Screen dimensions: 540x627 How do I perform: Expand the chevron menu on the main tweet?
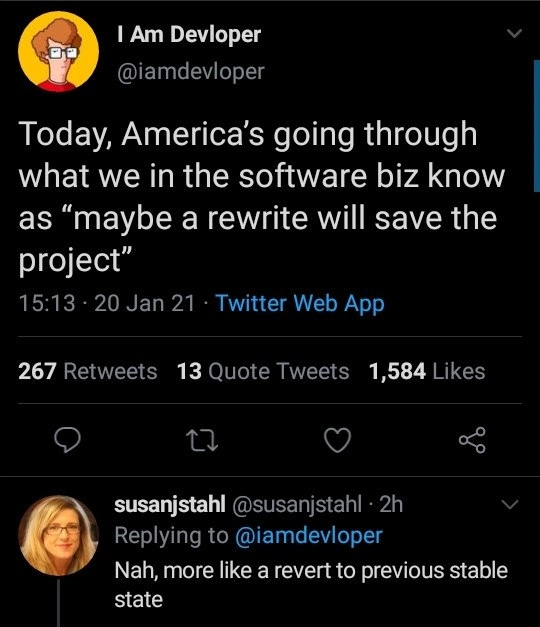(x=514, y=33)
